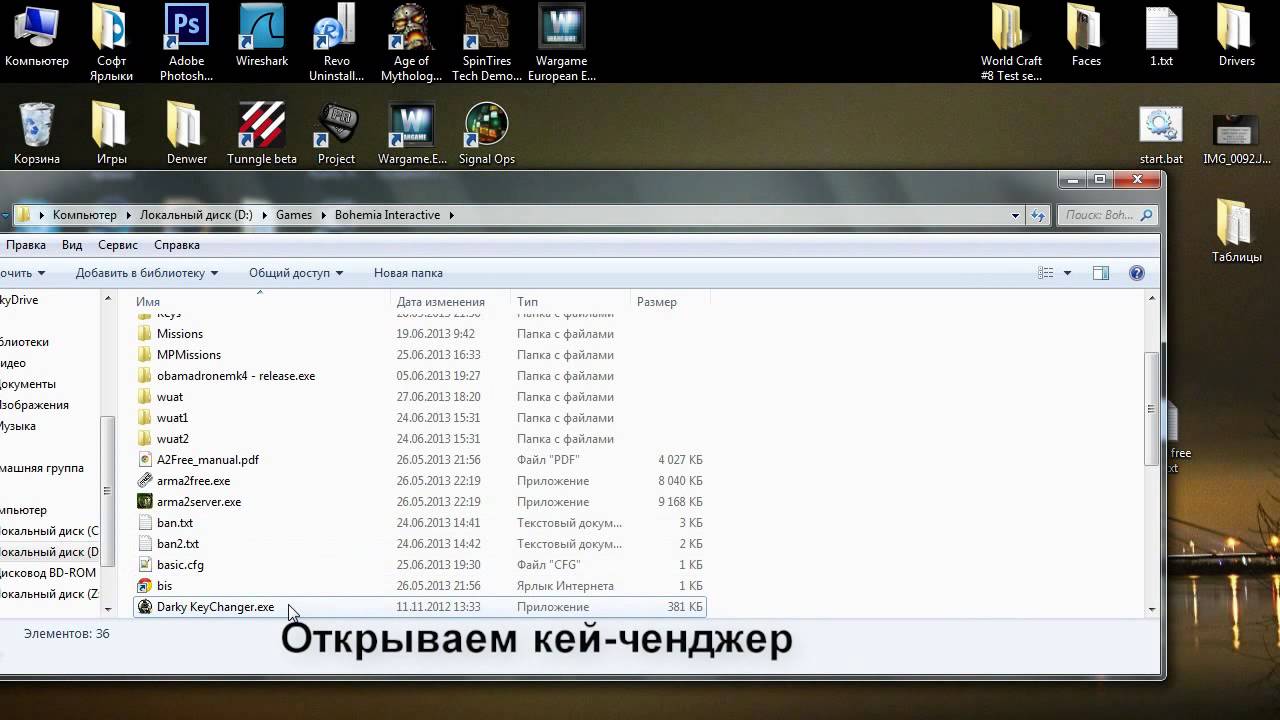This screenshot has height=720, width=1280.
Task: Open the Правка menu
Action: (x=25, y=245)
